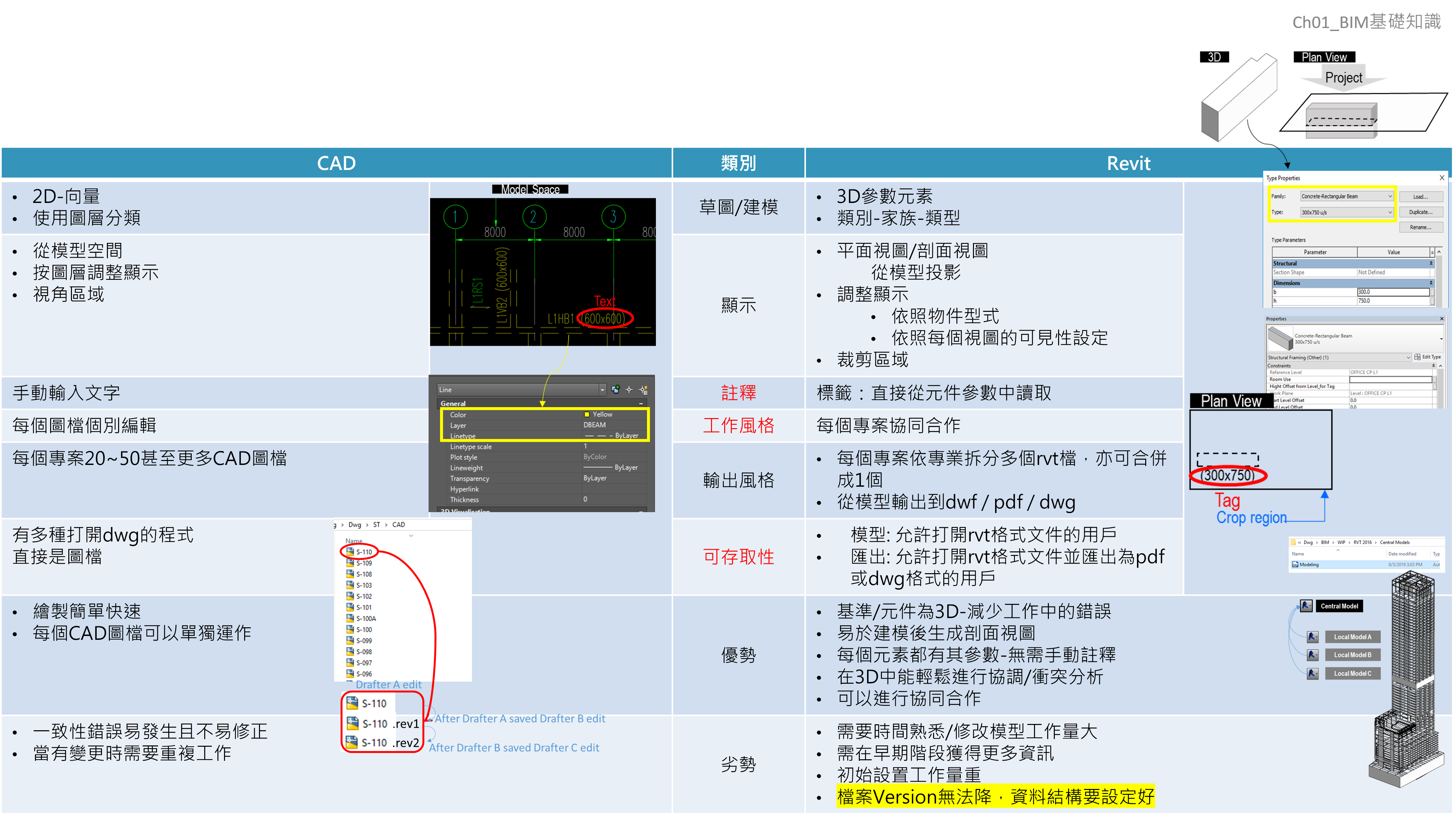Select the S-109 drawing file
Image resolution: width=1456 pixels, height=819 pixels.
[x=360, y=564]
